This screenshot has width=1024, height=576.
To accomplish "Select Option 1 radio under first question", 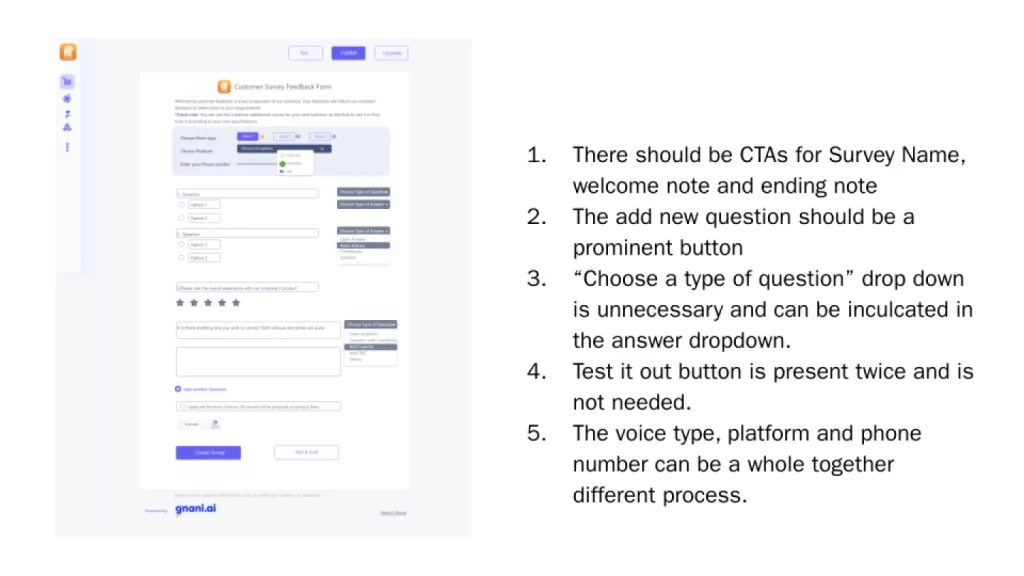I will point(182,204).
